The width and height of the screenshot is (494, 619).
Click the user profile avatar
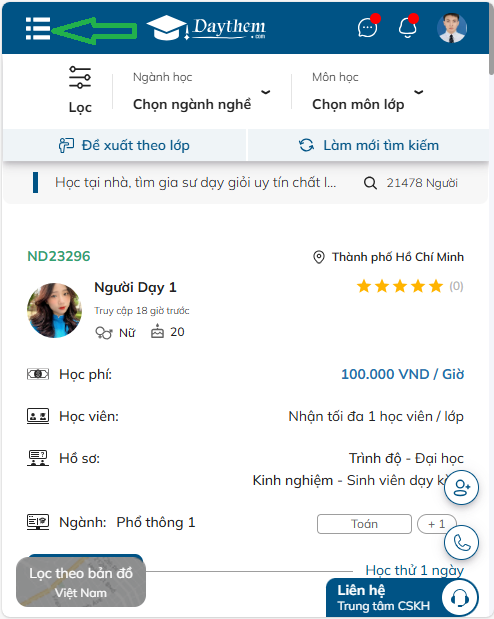point(452,28)
